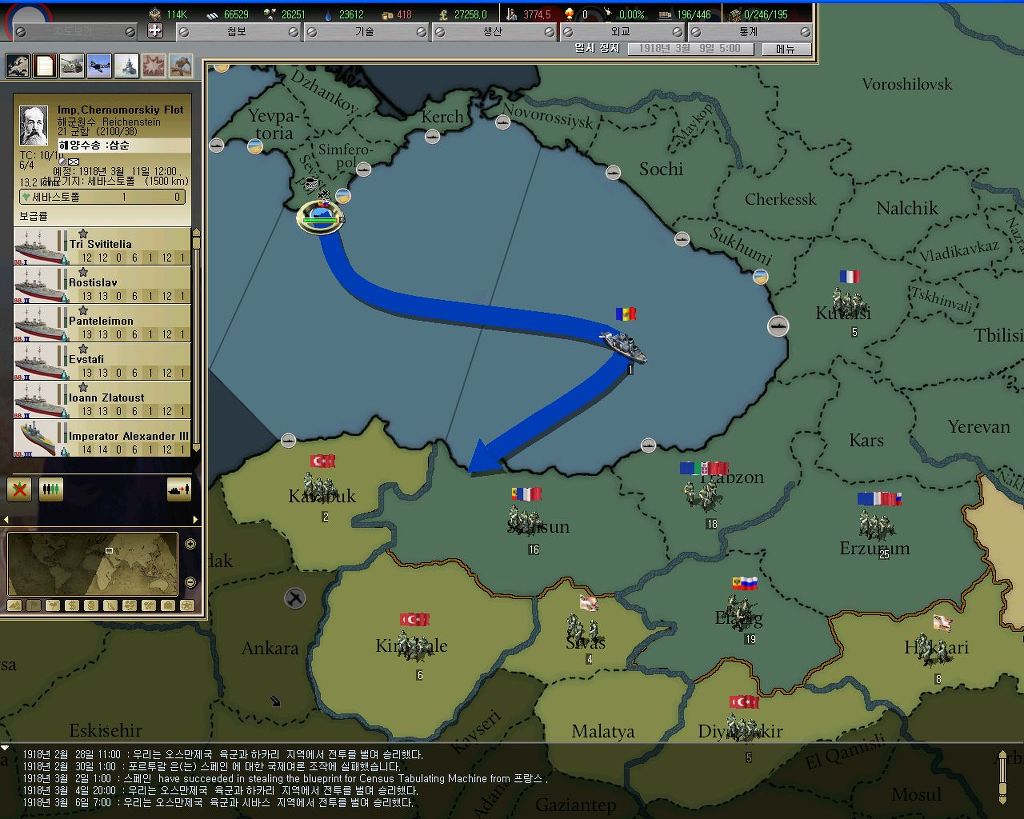Viewport: 1024px width, 819px height.
Task: Click the Reichenstein leader portrait
Action: pyautogui.click(x=33, y=125)
